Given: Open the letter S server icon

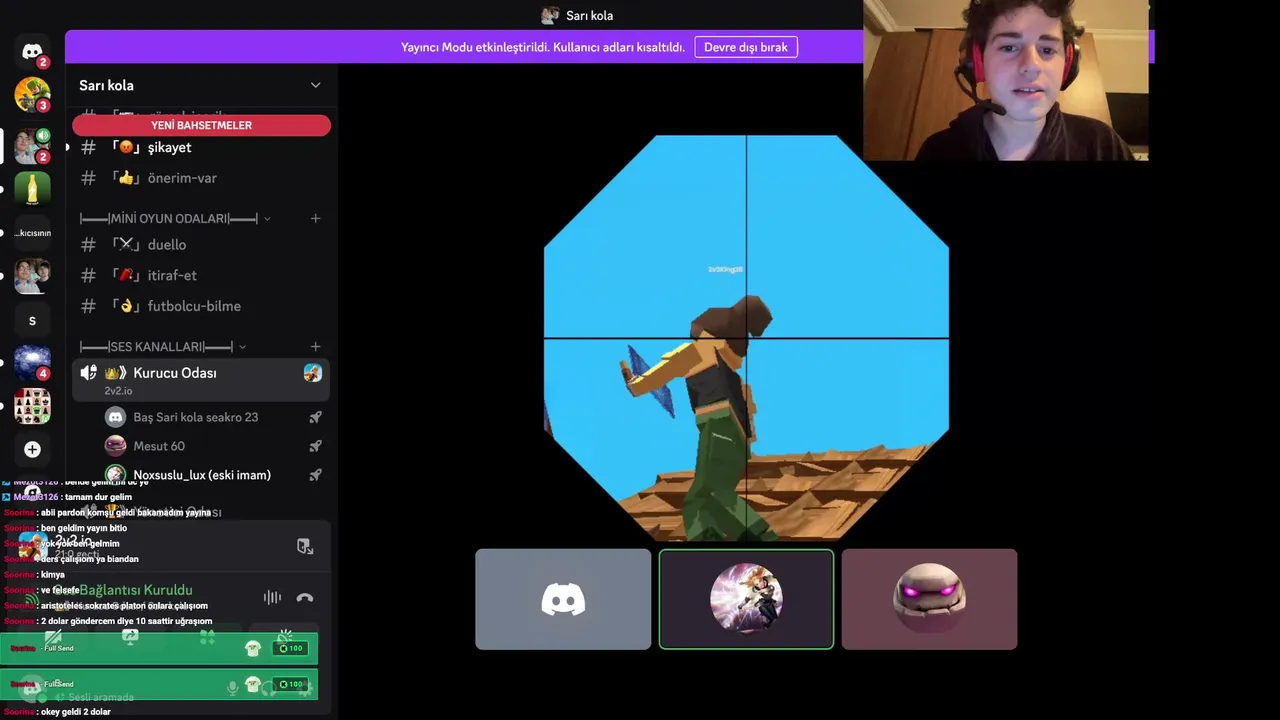Looking at the screenshot, I should 32,321.
